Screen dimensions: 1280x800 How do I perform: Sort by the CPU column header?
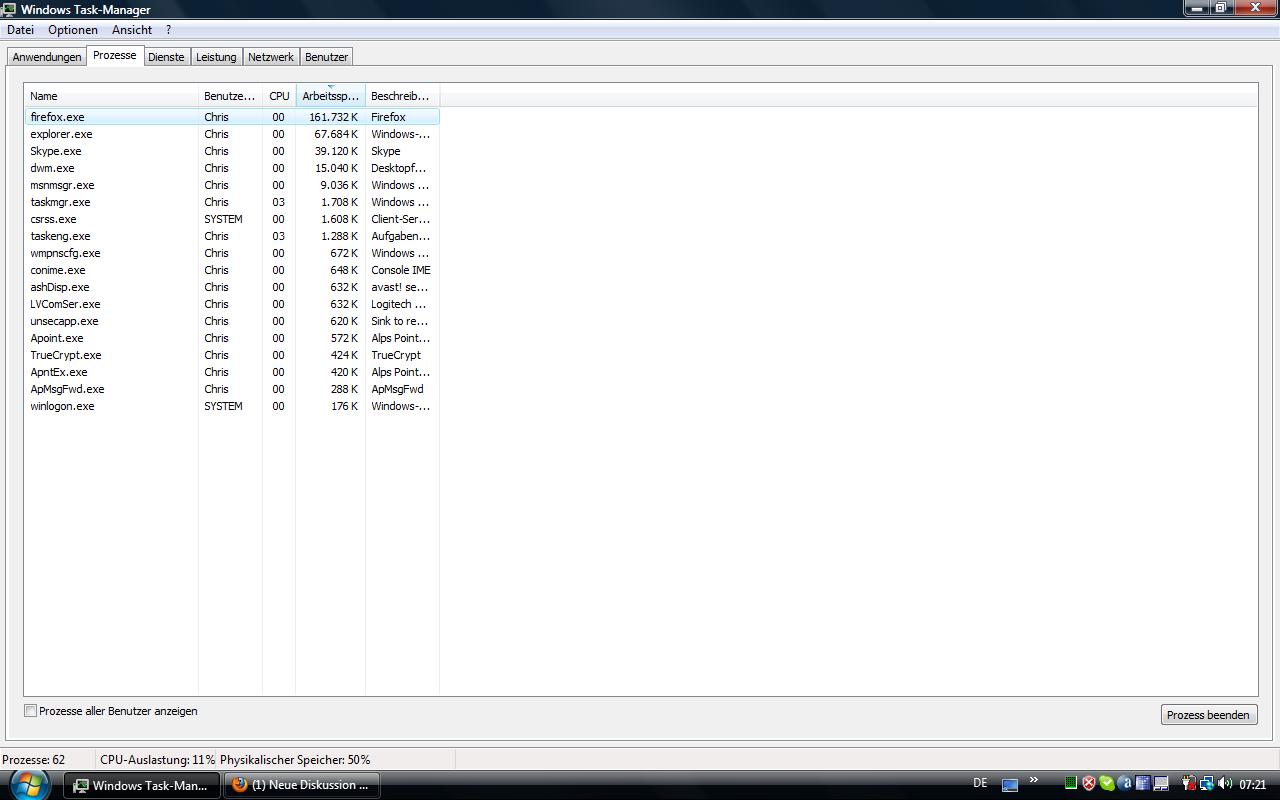pos(279,96)
